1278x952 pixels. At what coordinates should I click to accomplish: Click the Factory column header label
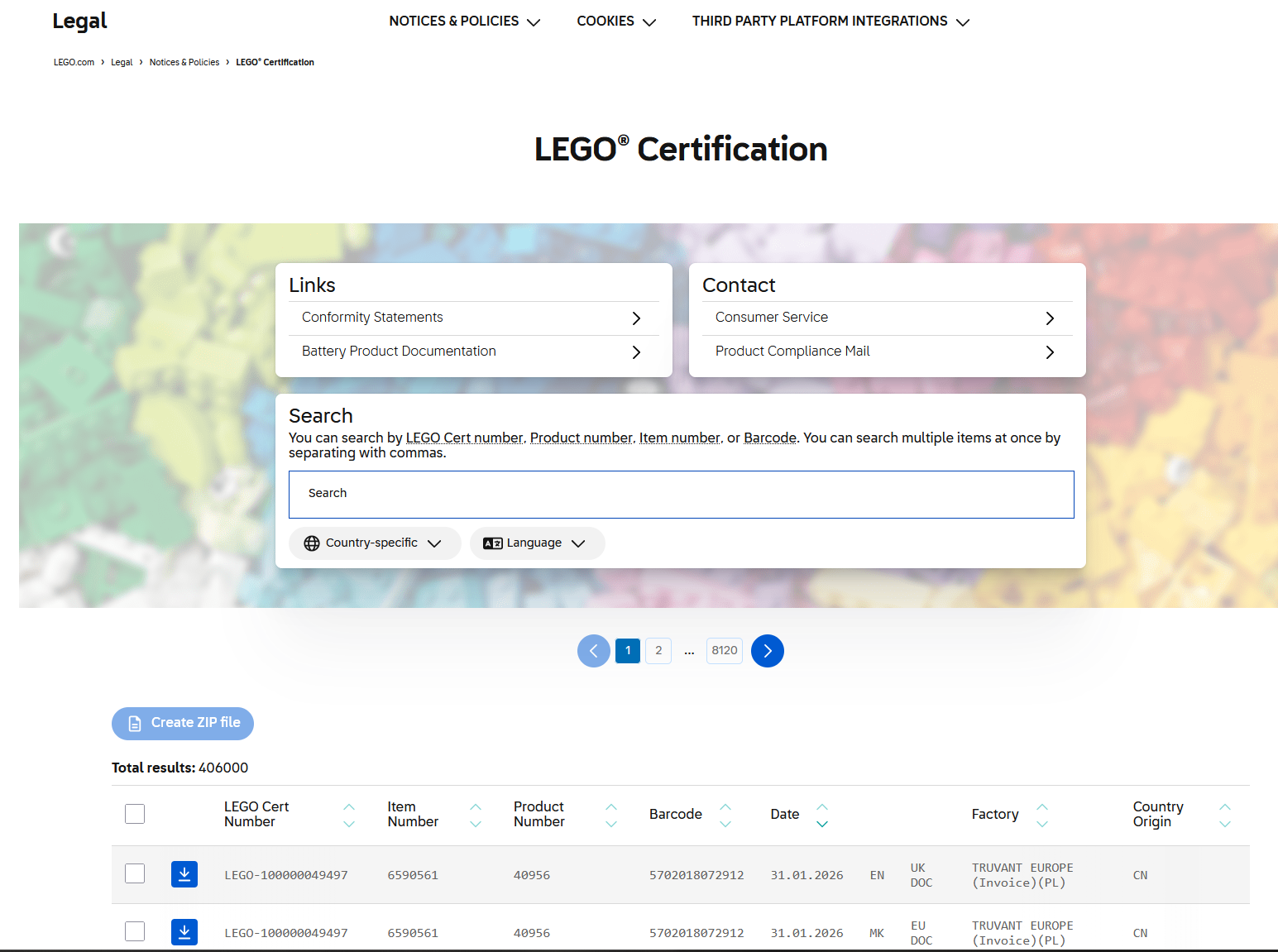[995, 814]
